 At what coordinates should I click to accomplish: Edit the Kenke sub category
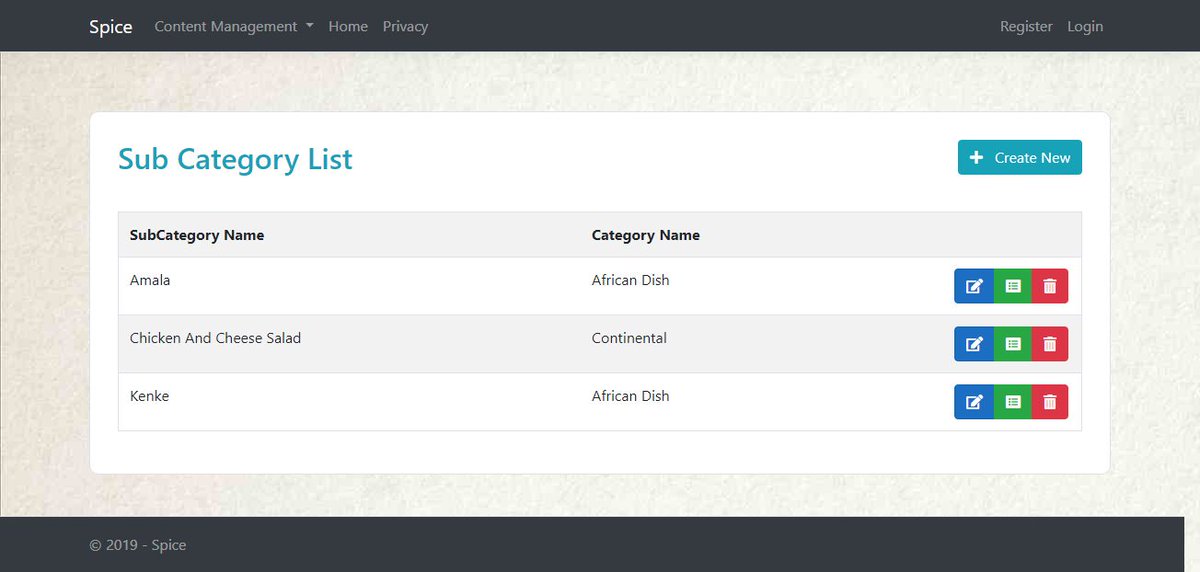(x=974, y=402)
